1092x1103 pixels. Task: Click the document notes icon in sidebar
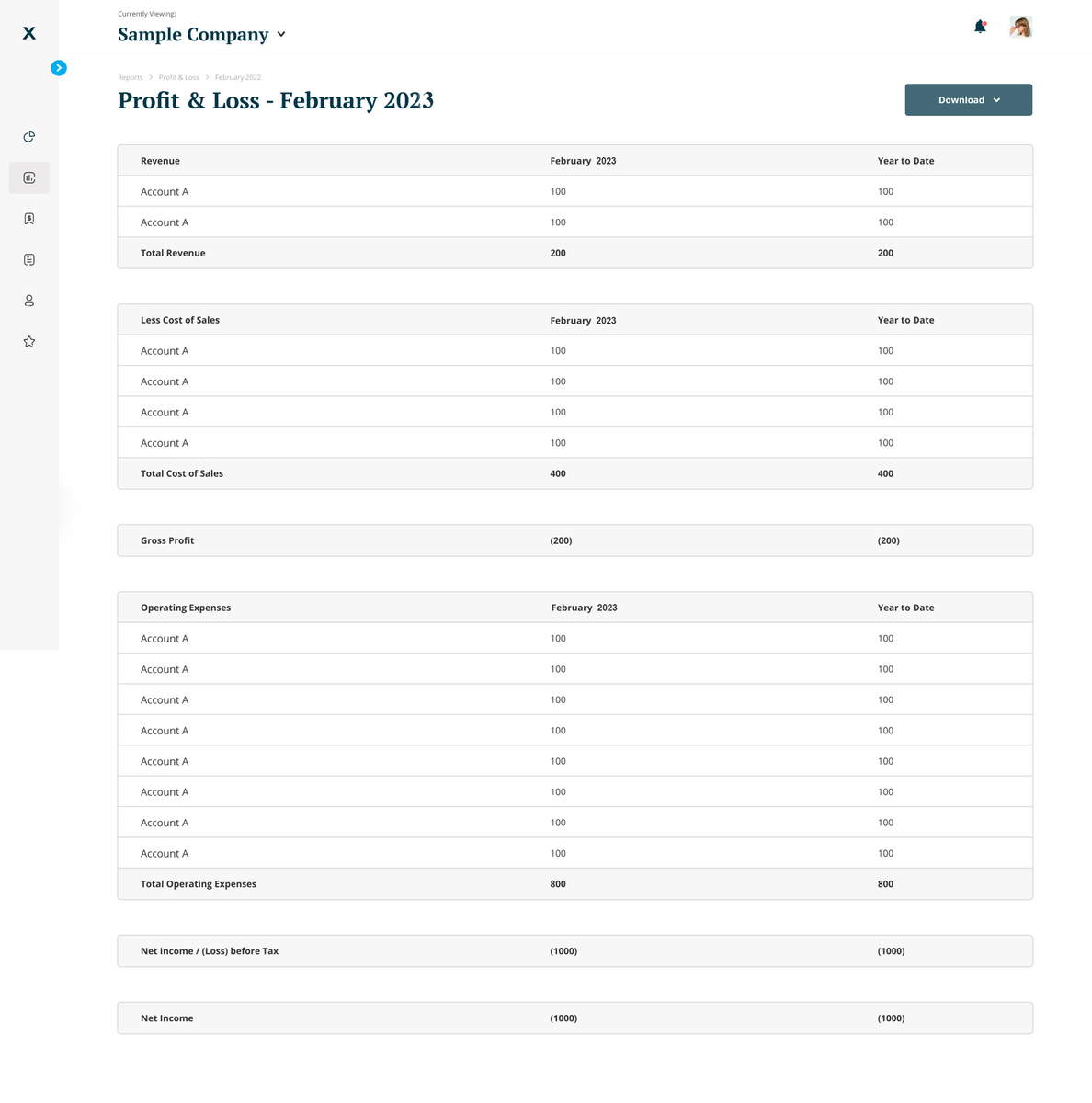click(x=28, y=259)
